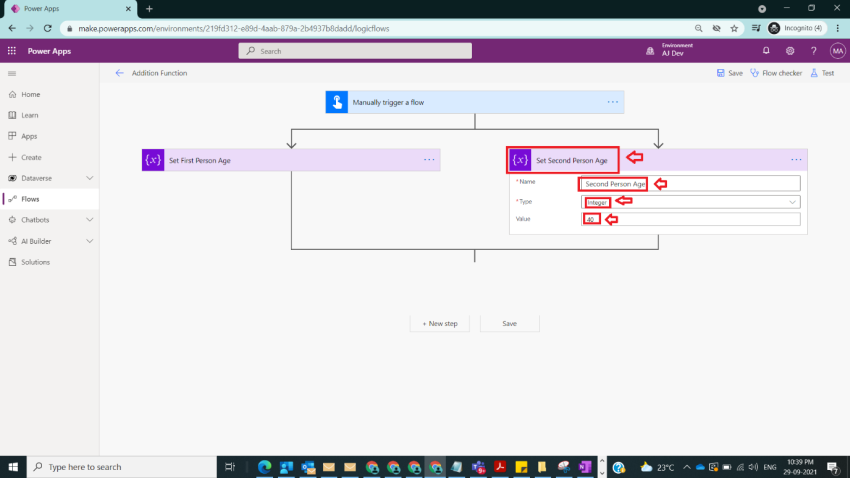Open the help question mark icon
Screen dimensions: 850x478
(814, 51)
